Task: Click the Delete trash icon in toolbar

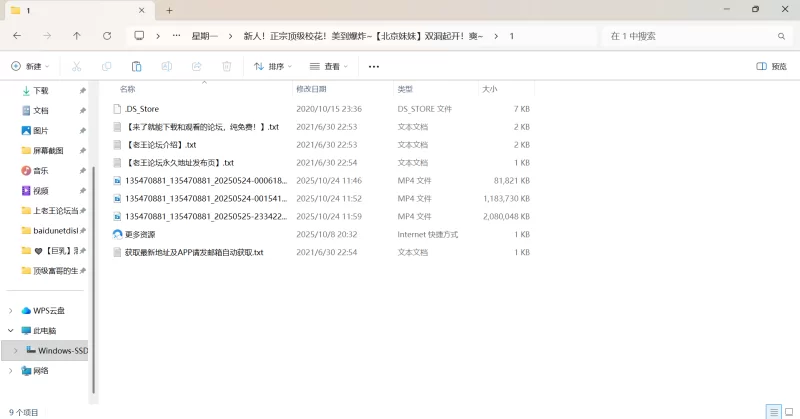Action: point(226,67)
